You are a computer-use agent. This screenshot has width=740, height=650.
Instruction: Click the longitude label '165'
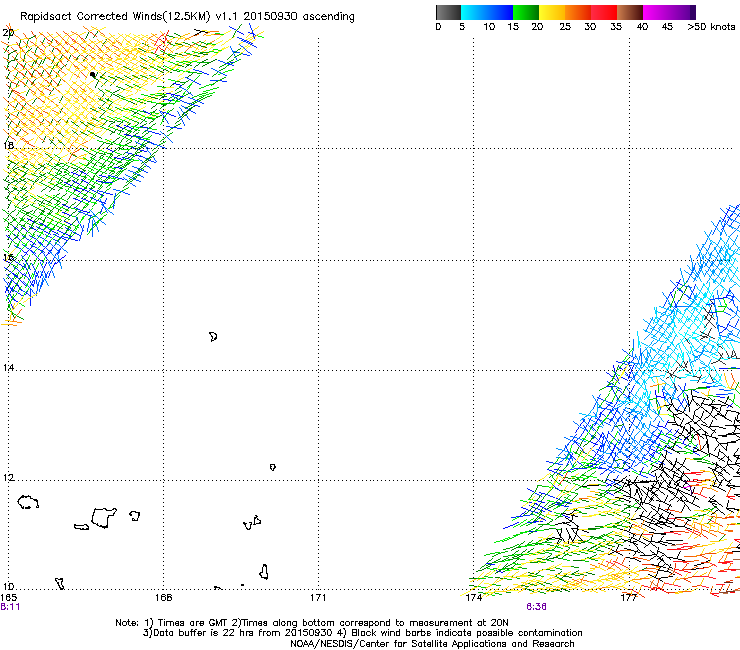tap(9, 598)
